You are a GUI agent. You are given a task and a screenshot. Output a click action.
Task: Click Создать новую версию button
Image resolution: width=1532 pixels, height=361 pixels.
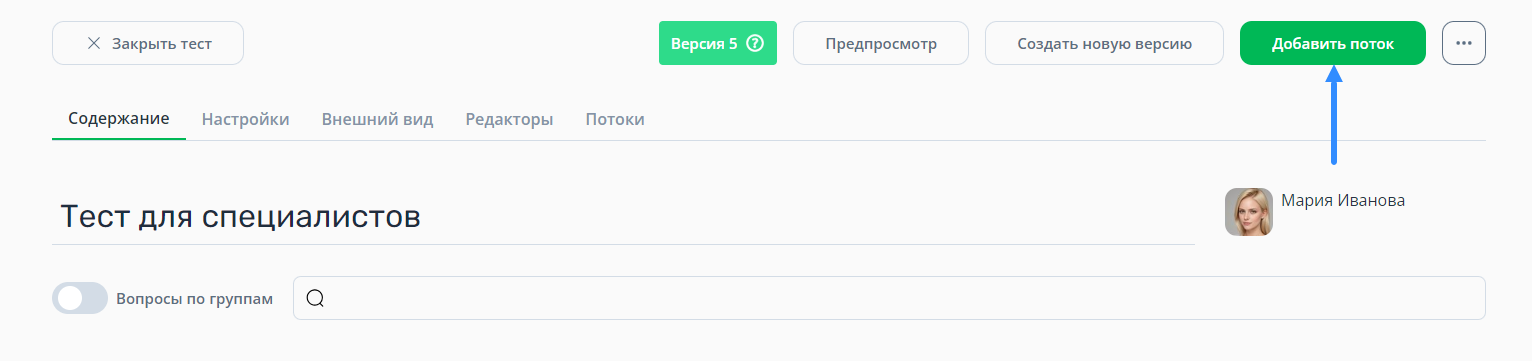(x=1105, y=43)
